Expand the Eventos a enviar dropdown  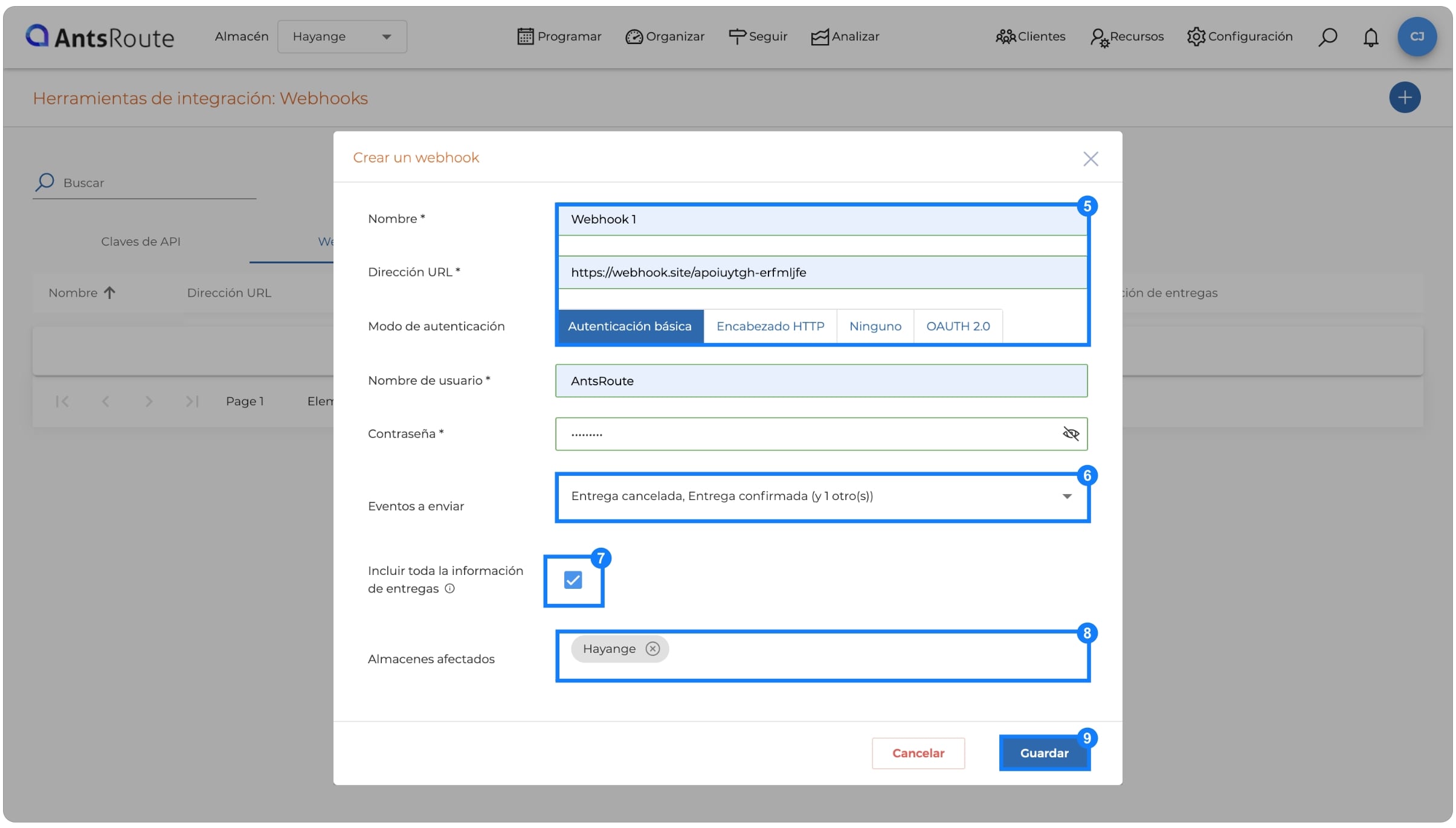click(x=822, y=496)
